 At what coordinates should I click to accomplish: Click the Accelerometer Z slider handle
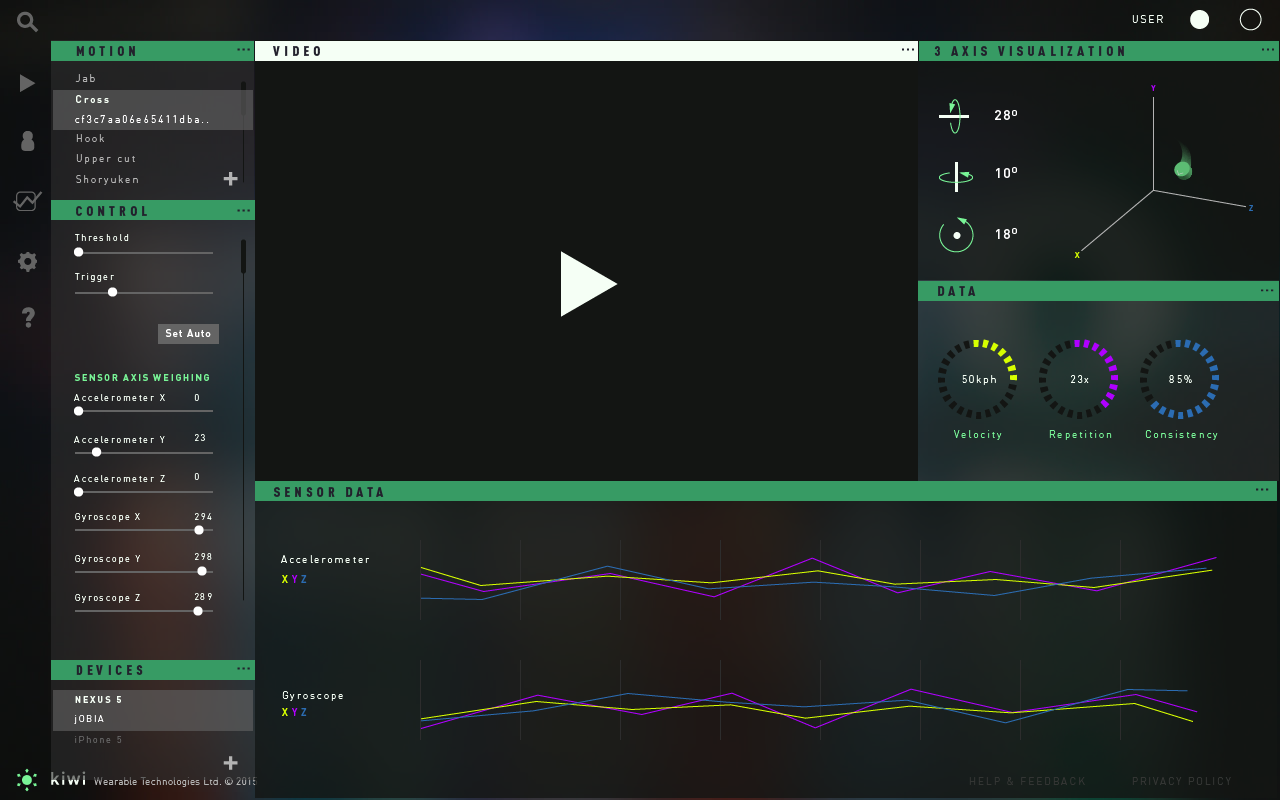[x=79, y=492]
